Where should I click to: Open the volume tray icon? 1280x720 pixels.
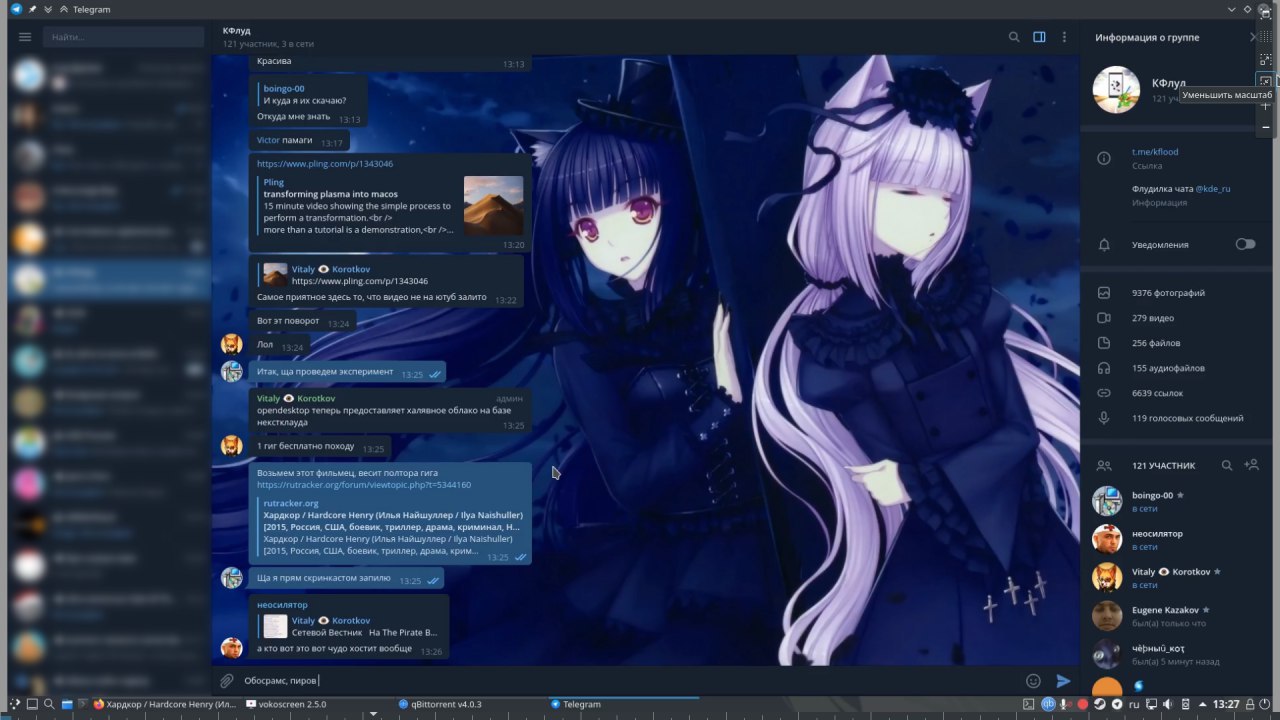pos(1167,704)
